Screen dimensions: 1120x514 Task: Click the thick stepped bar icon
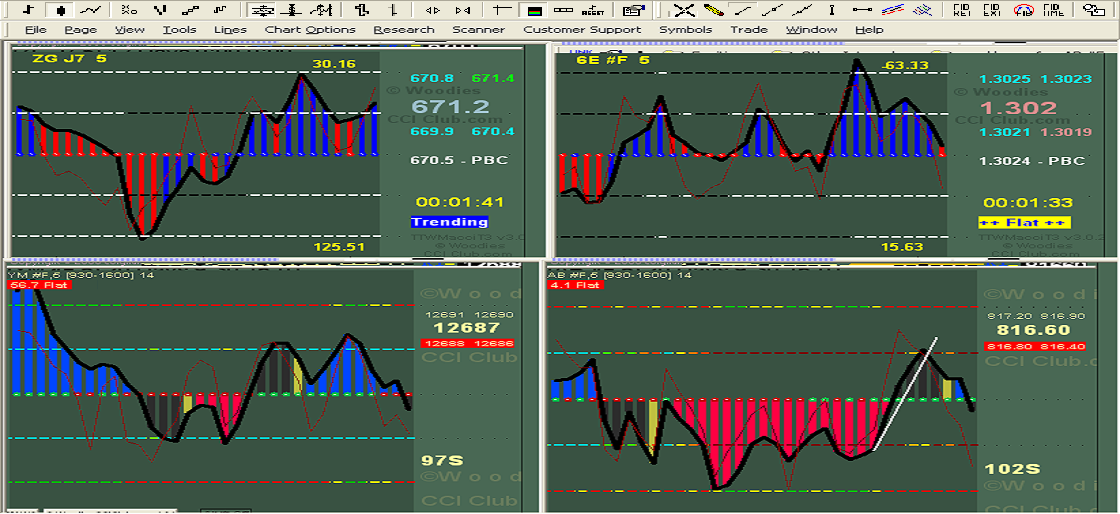point(362,10)
